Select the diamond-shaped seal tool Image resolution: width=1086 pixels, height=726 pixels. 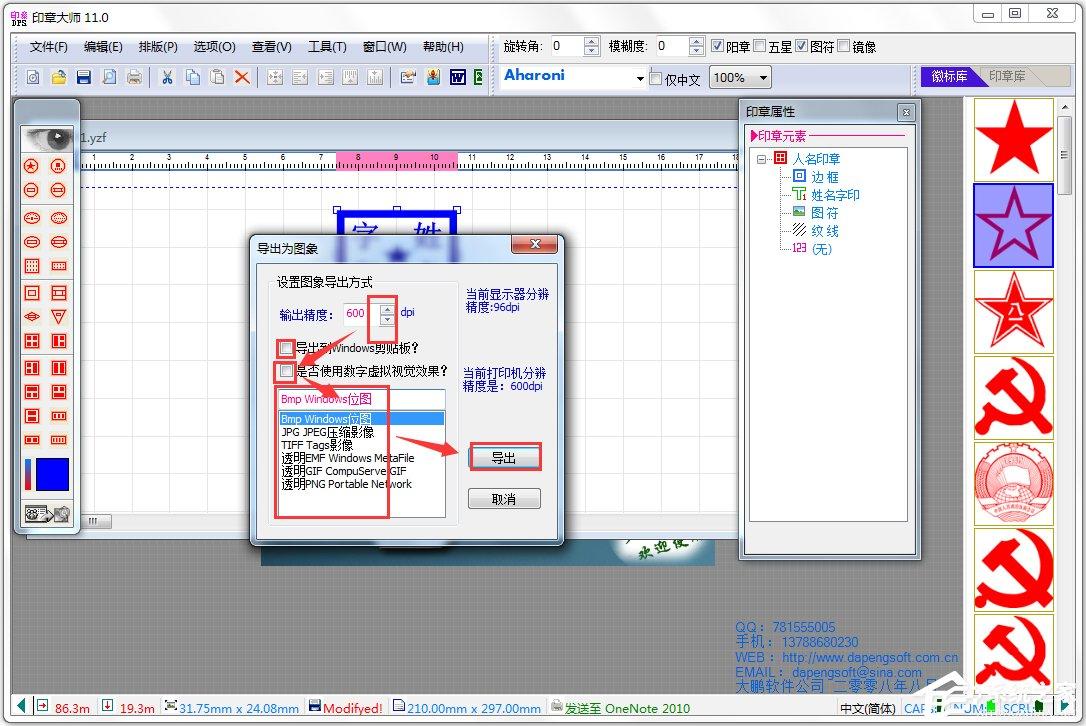tap(32, 317)
